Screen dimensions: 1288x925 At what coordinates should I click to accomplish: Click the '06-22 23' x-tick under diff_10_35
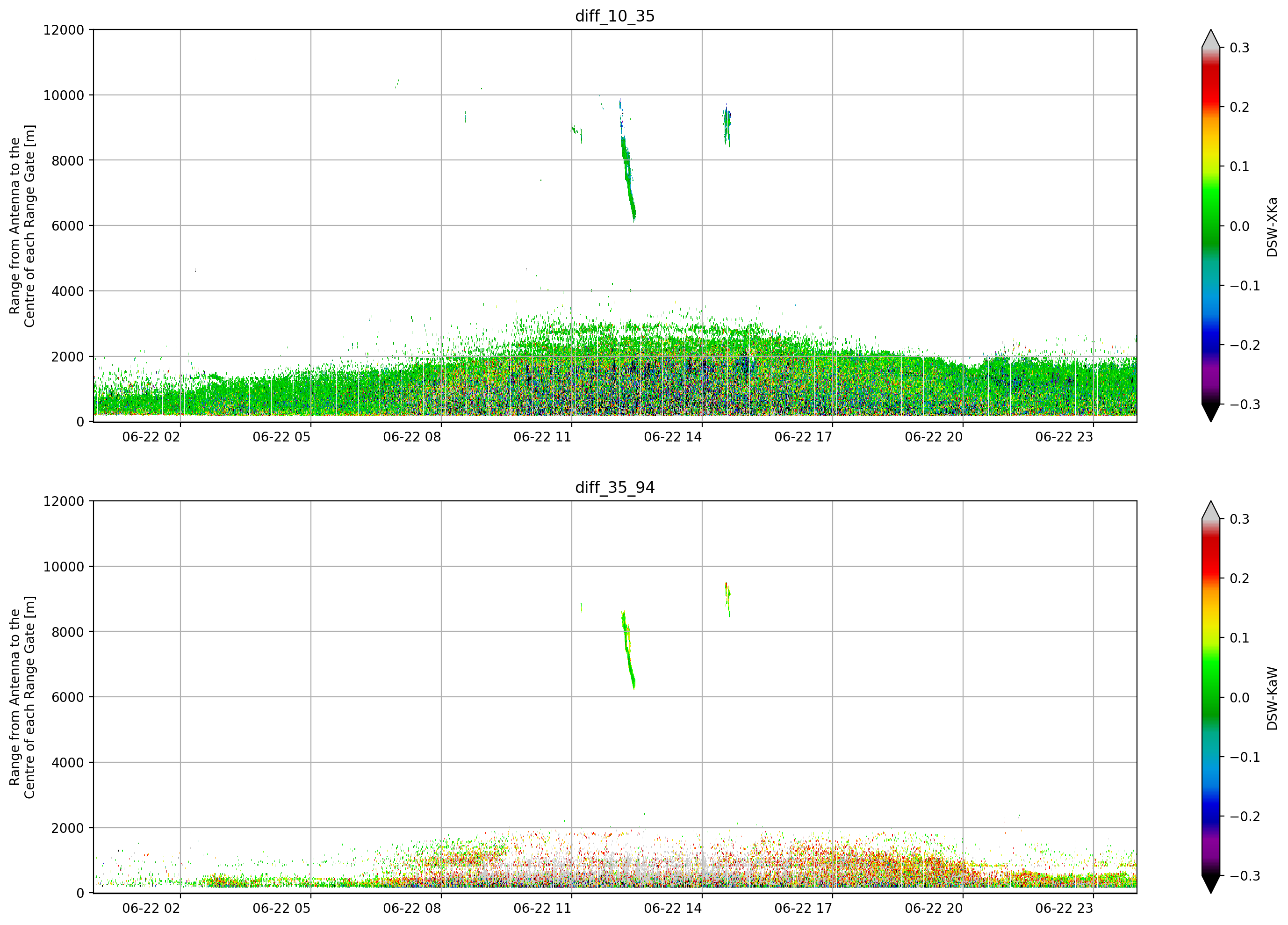tap(1064, 437)
